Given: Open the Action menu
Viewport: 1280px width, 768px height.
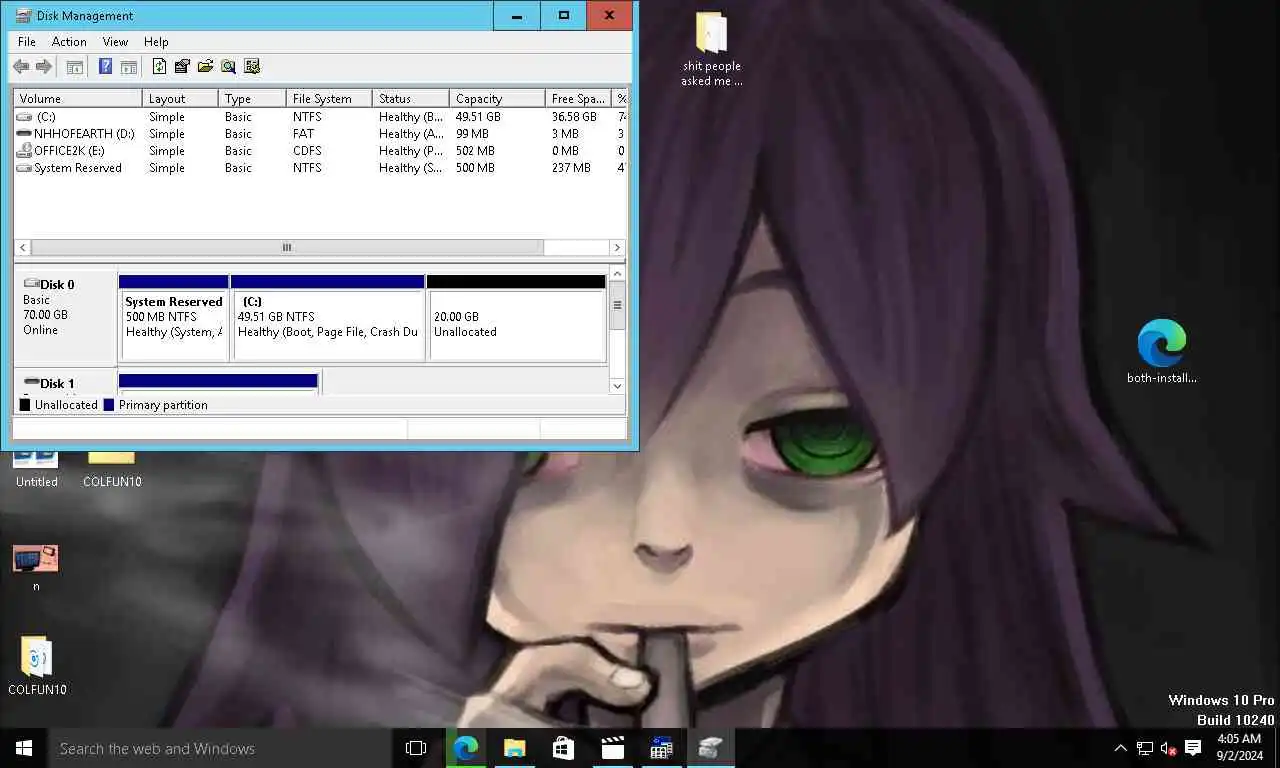Looking at the screenshot, I should coord(69,42).
